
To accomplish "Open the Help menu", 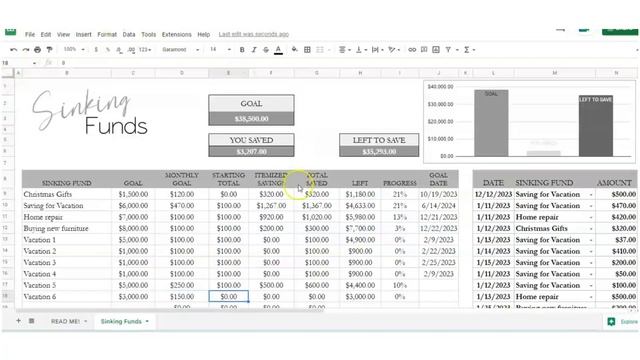I will click(204, 35).
